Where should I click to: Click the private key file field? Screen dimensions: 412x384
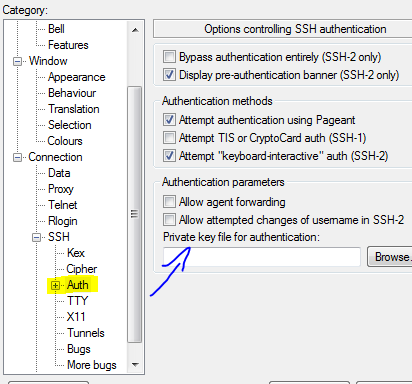pos(262,257)
